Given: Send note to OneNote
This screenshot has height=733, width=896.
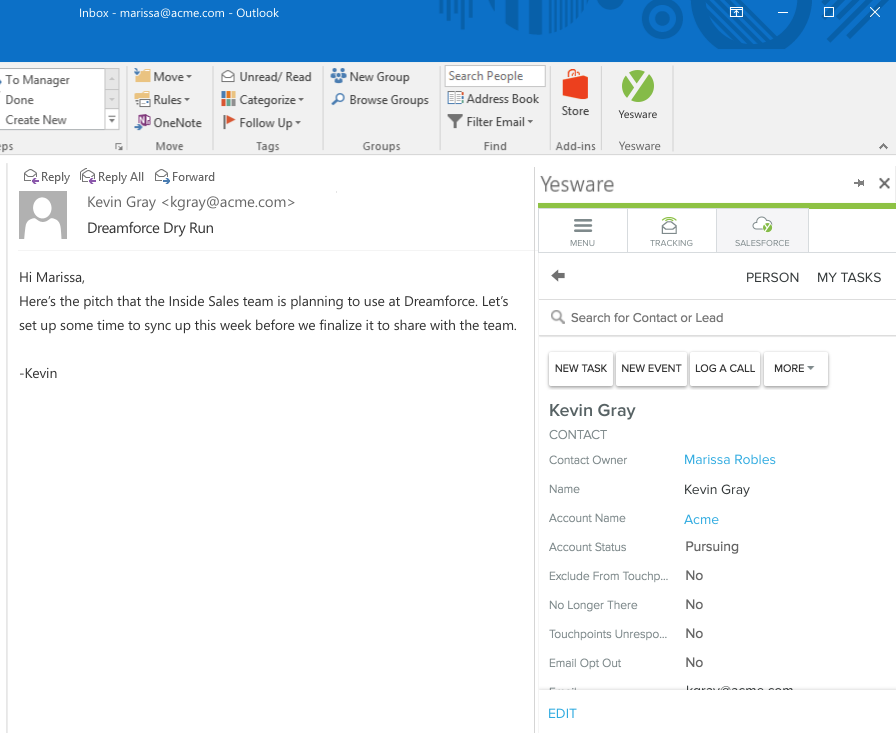Looking at the screenshot, I should pos(168,123).
